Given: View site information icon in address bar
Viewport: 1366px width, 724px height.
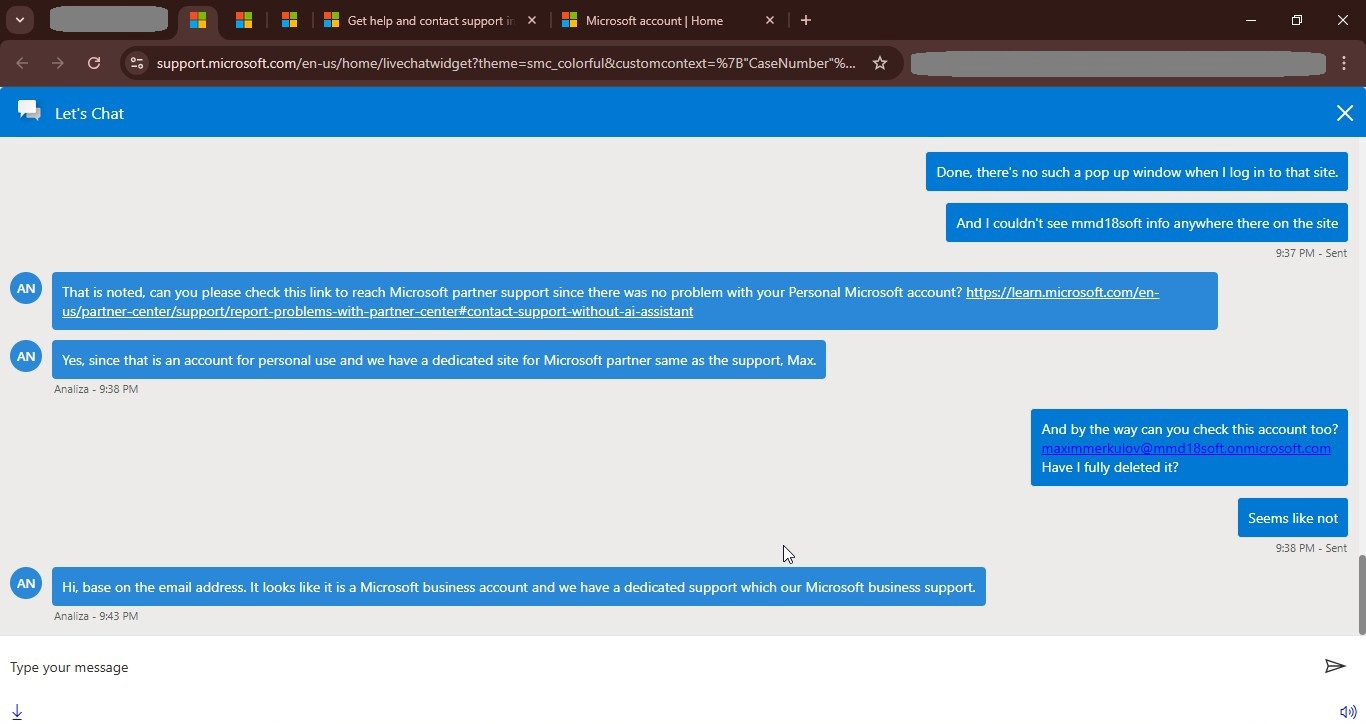Looking at the screenshot, I should pyautogui.click(x=137, y=63).
